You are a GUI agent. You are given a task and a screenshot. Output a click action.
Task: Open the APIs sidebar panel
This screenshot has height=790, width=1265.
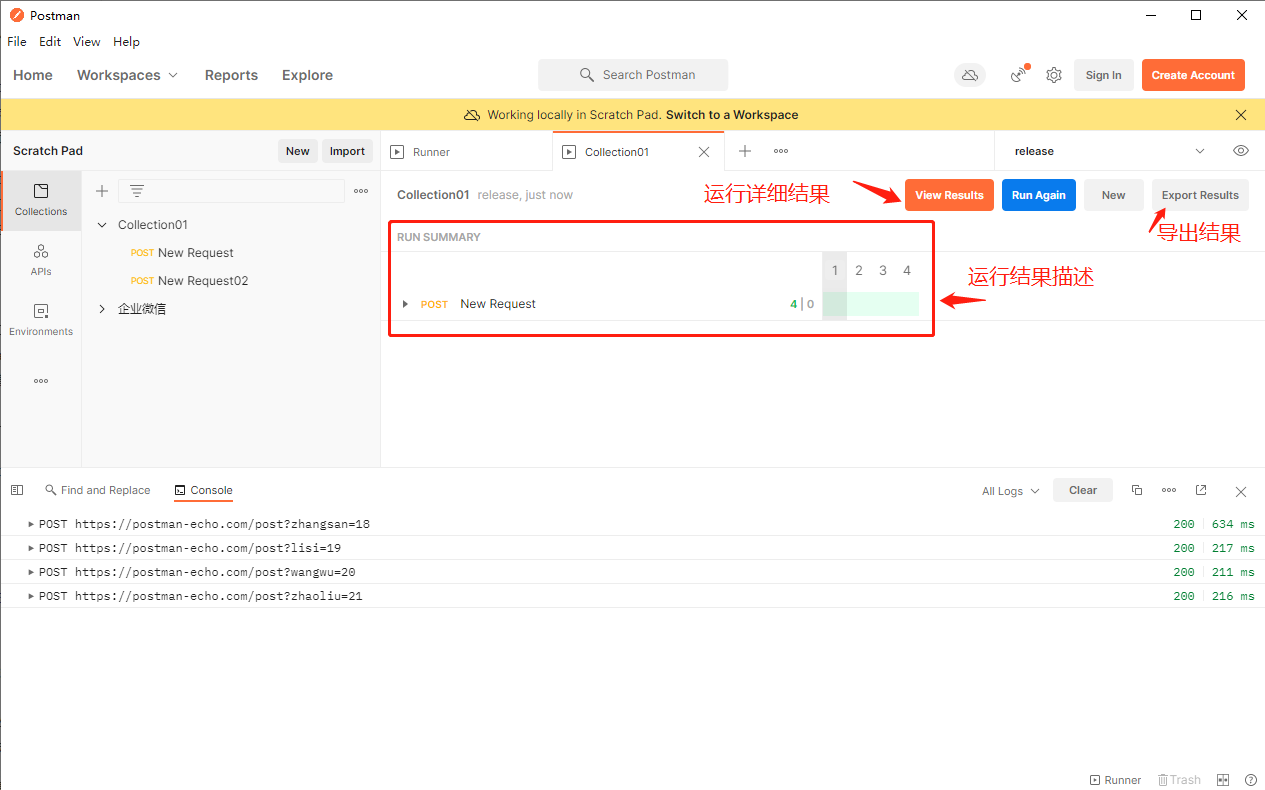coord(41,259)
